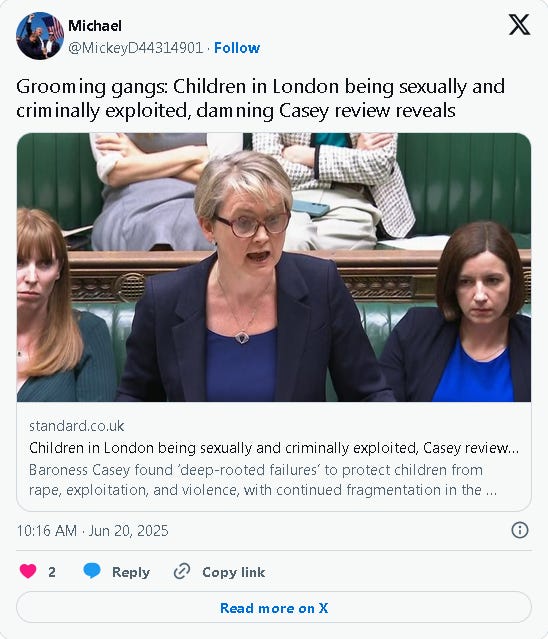The image size is (548, 639).
Task: Open the article preview image
Action: [x=274, y=267]
